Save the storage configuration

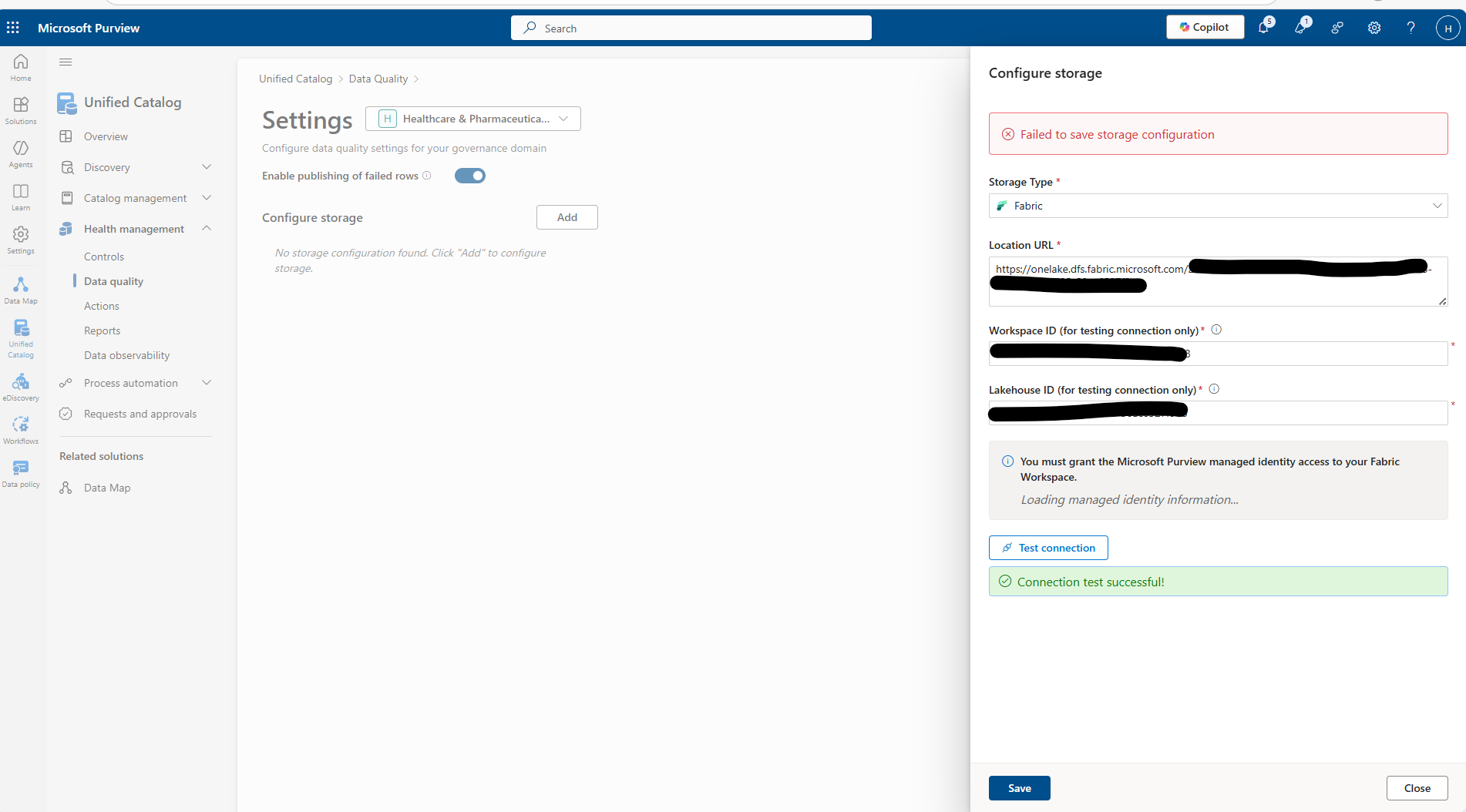(1020, 788)
